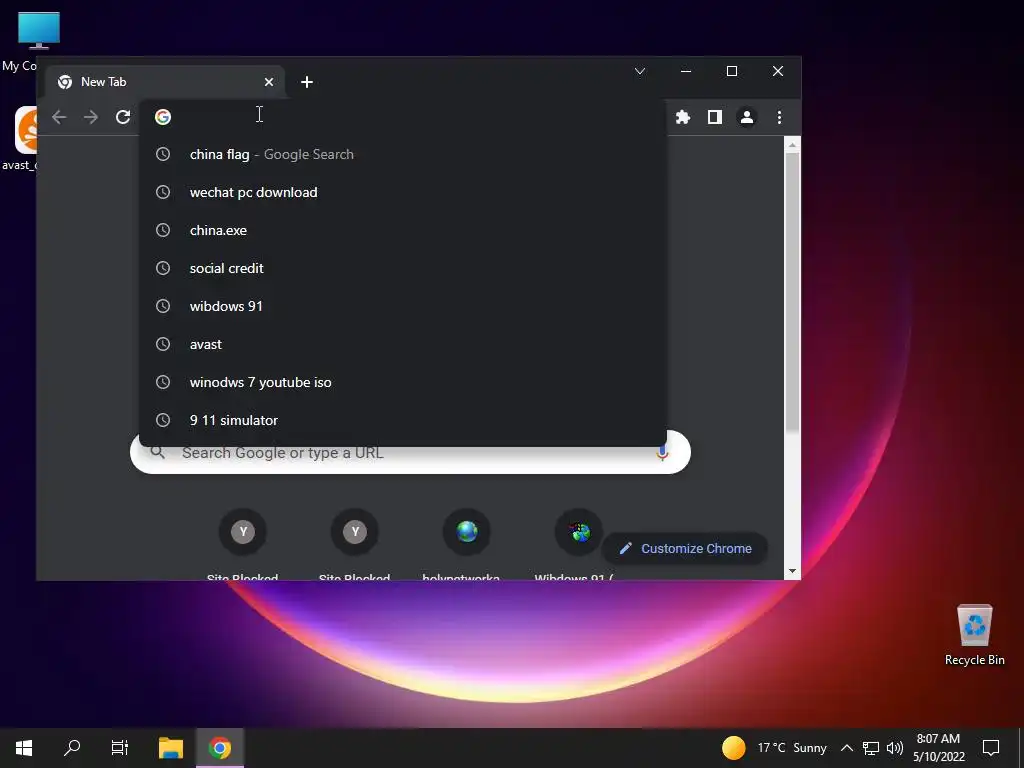Click the Customize Chrome button
This screenshot has width=1024, height=768.
click(685, 549)
